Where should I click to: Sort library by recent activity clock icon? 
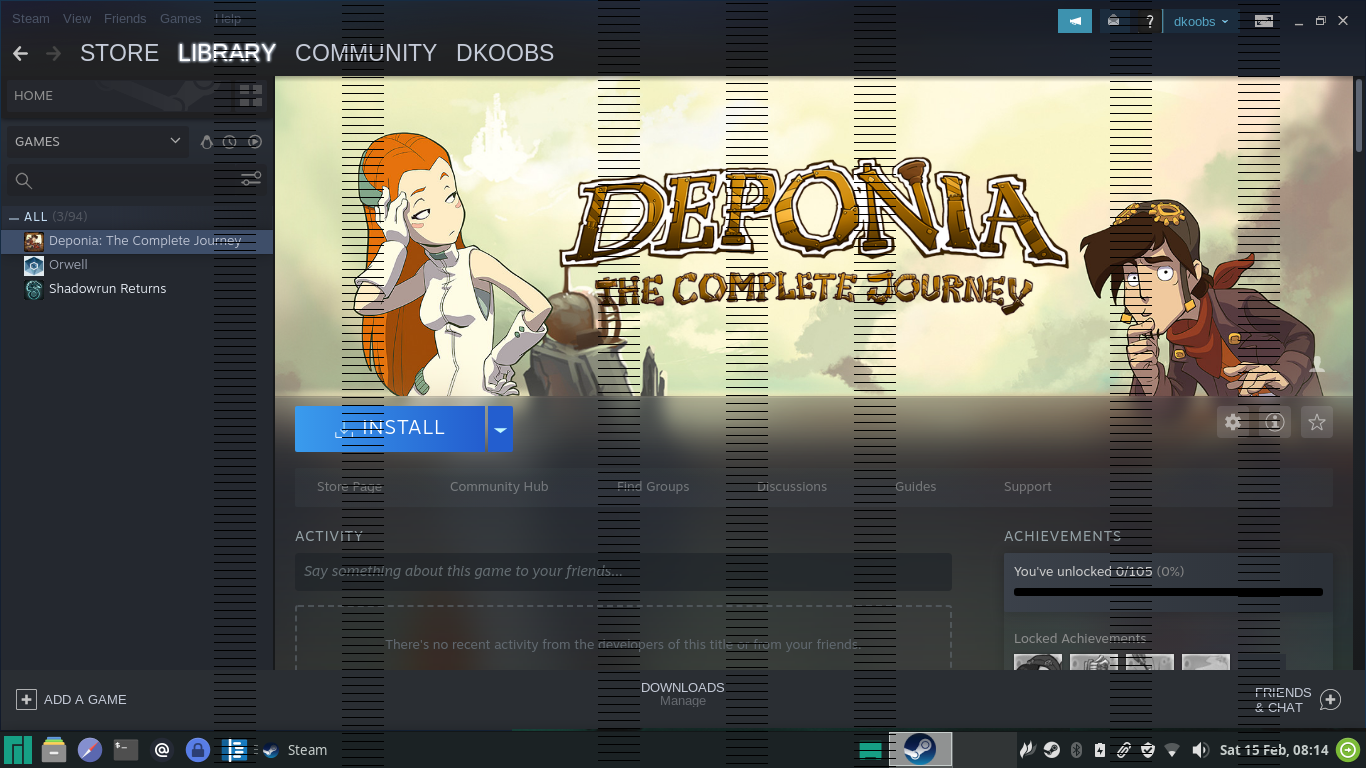coord(230,142)
